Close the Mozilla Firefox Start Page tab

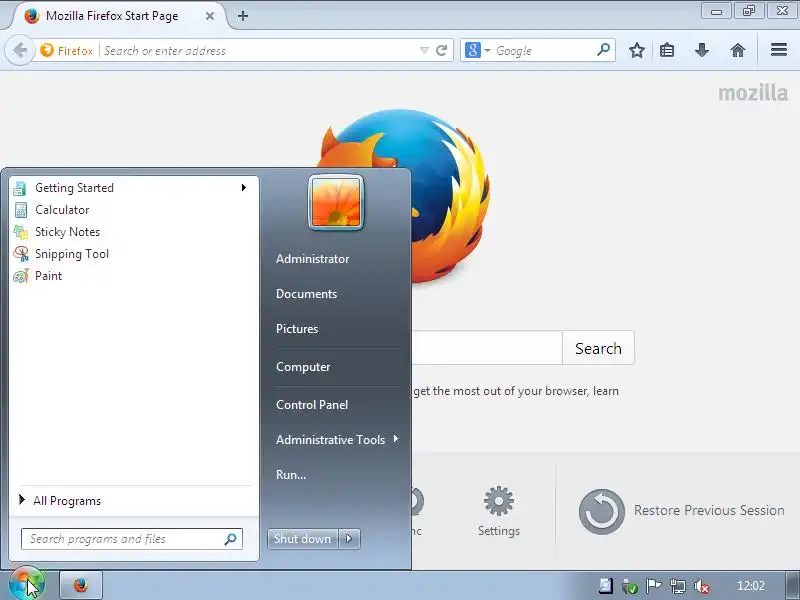click(x=210, y=16)
